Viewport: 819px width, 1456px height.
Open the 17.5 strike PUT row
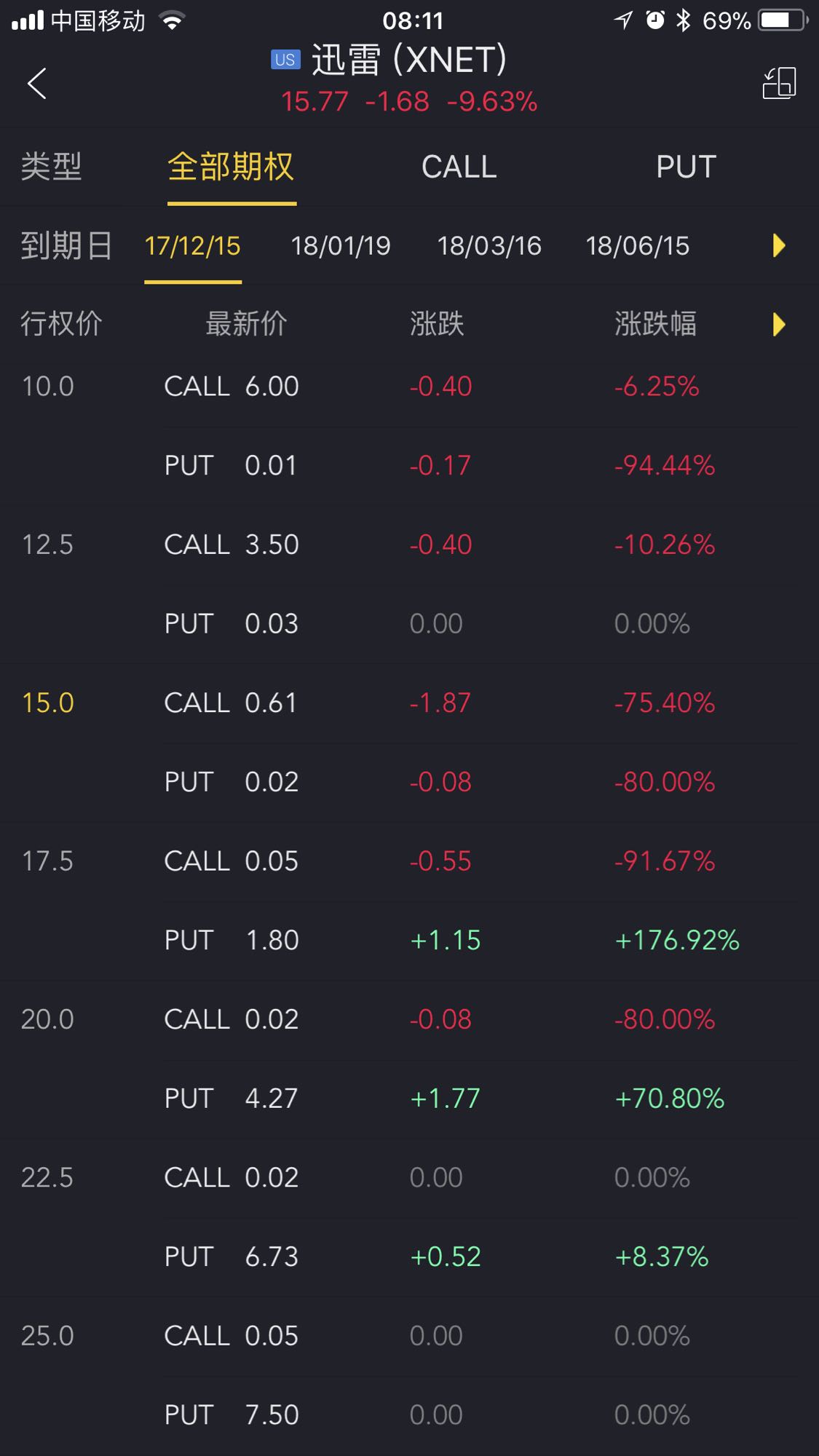pos(437,941)
